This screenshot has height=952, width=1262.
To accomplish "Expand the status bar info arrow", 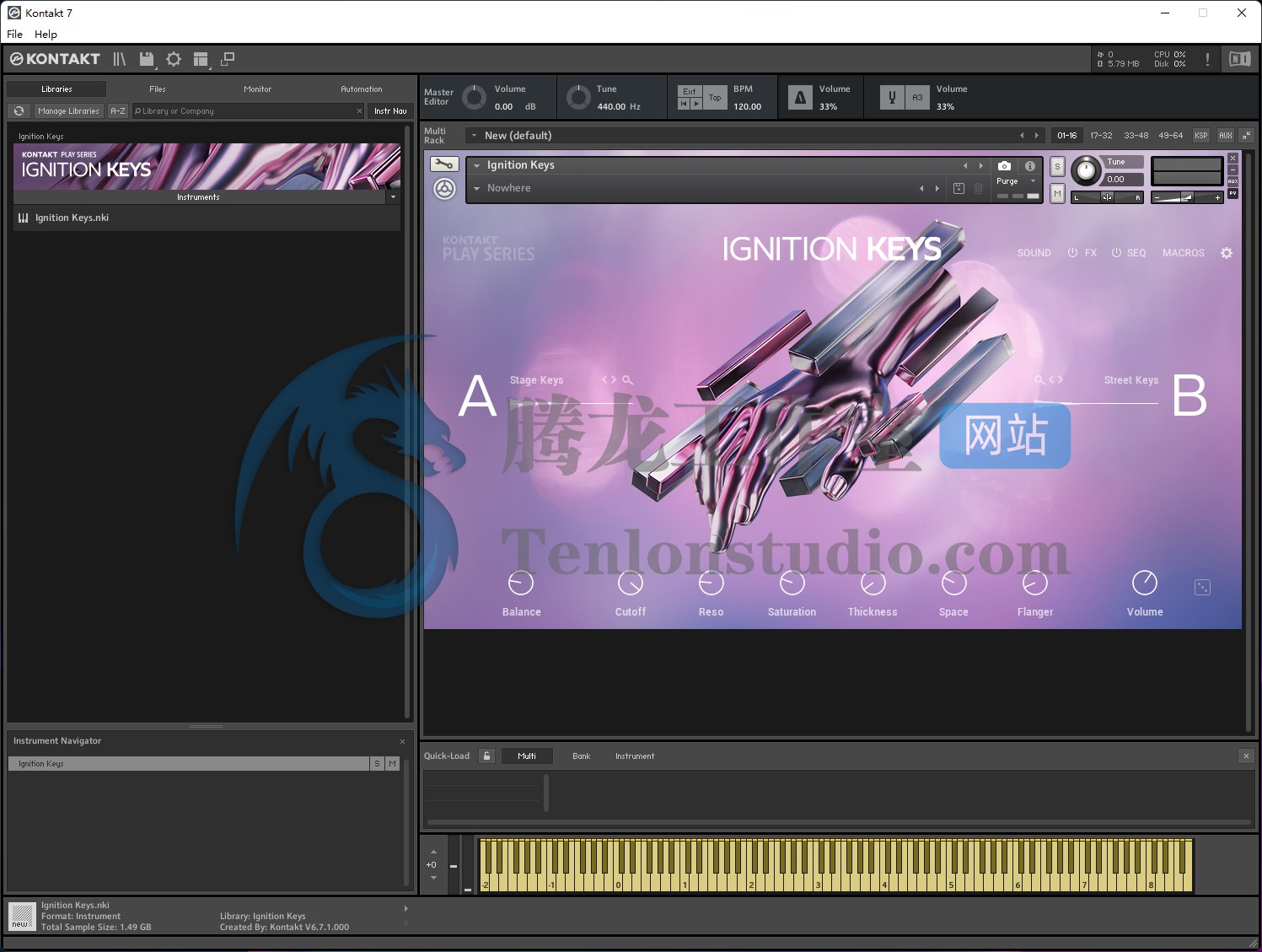I will click(405, 908).
